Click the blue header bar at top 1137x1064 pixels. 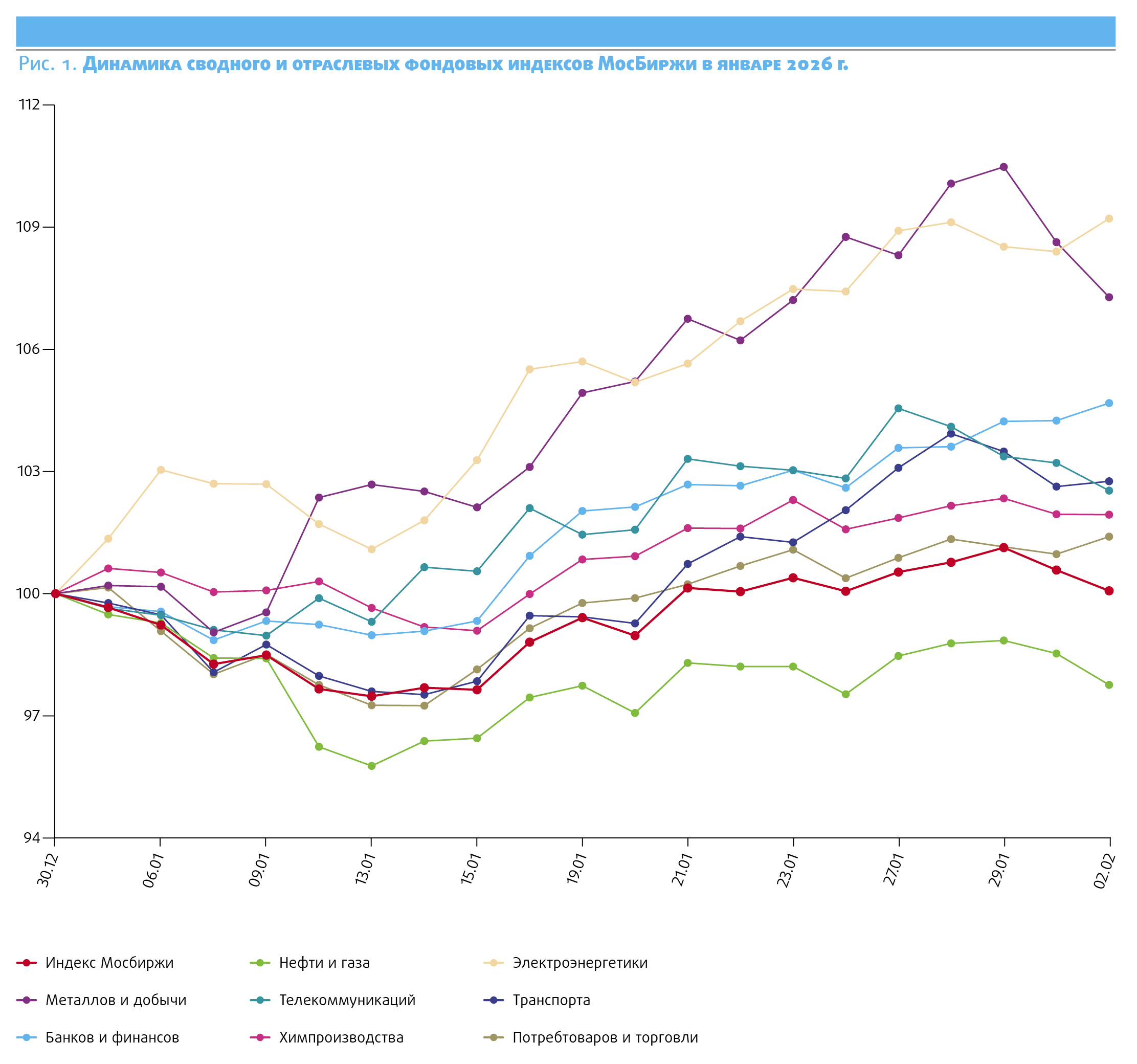565,32
